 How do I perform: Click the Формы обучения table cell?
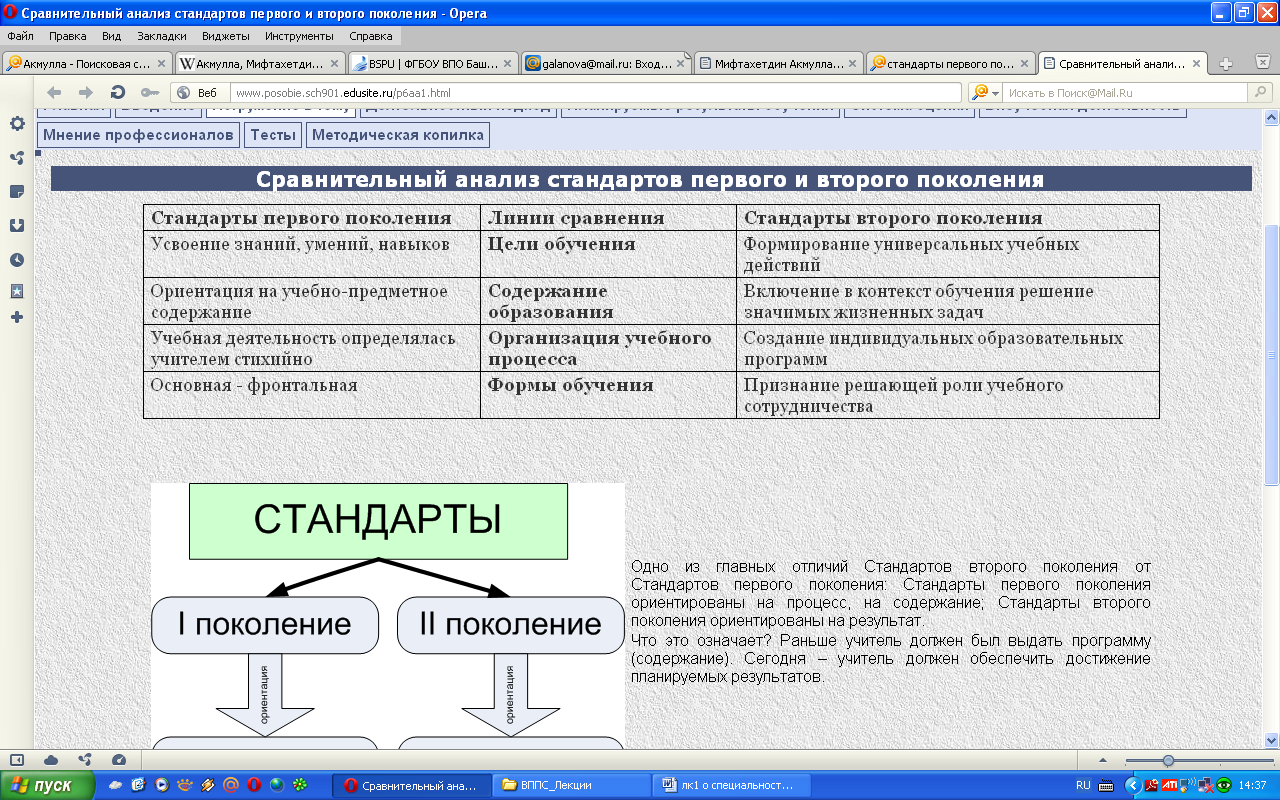(609, 395)
